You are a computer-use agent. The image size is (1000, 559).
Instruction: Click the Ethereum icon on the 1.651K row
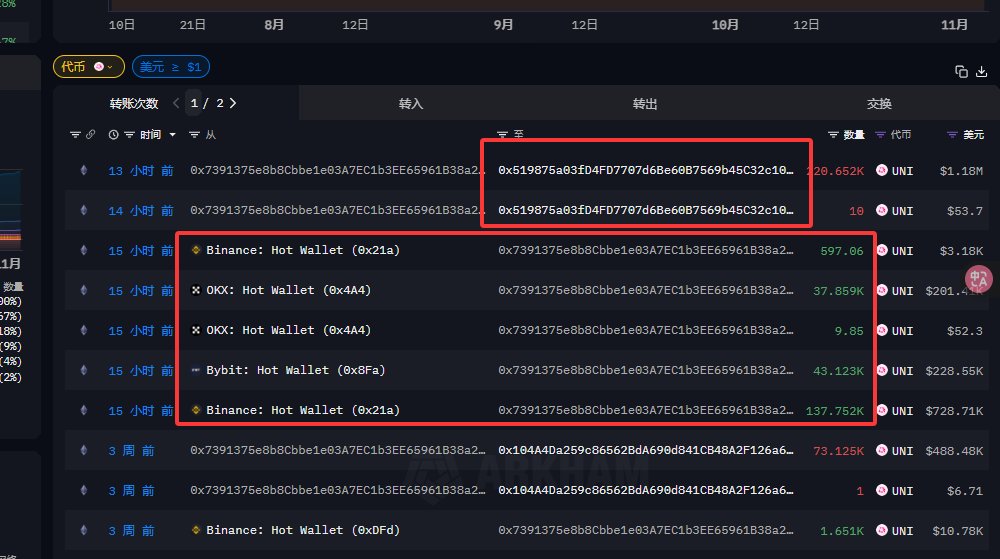coord(84,530)
